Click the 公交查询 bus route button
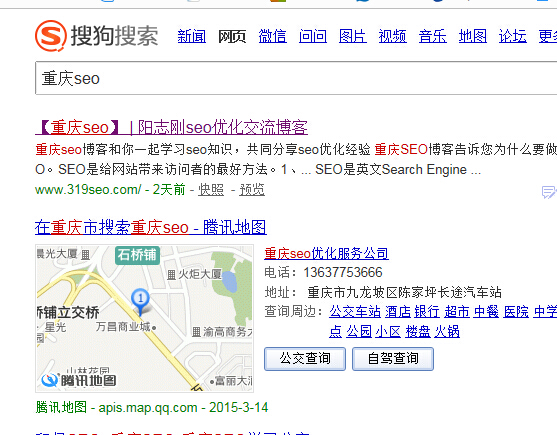The width and height of the screenshot is (557, 435). (x=305, y=359)
